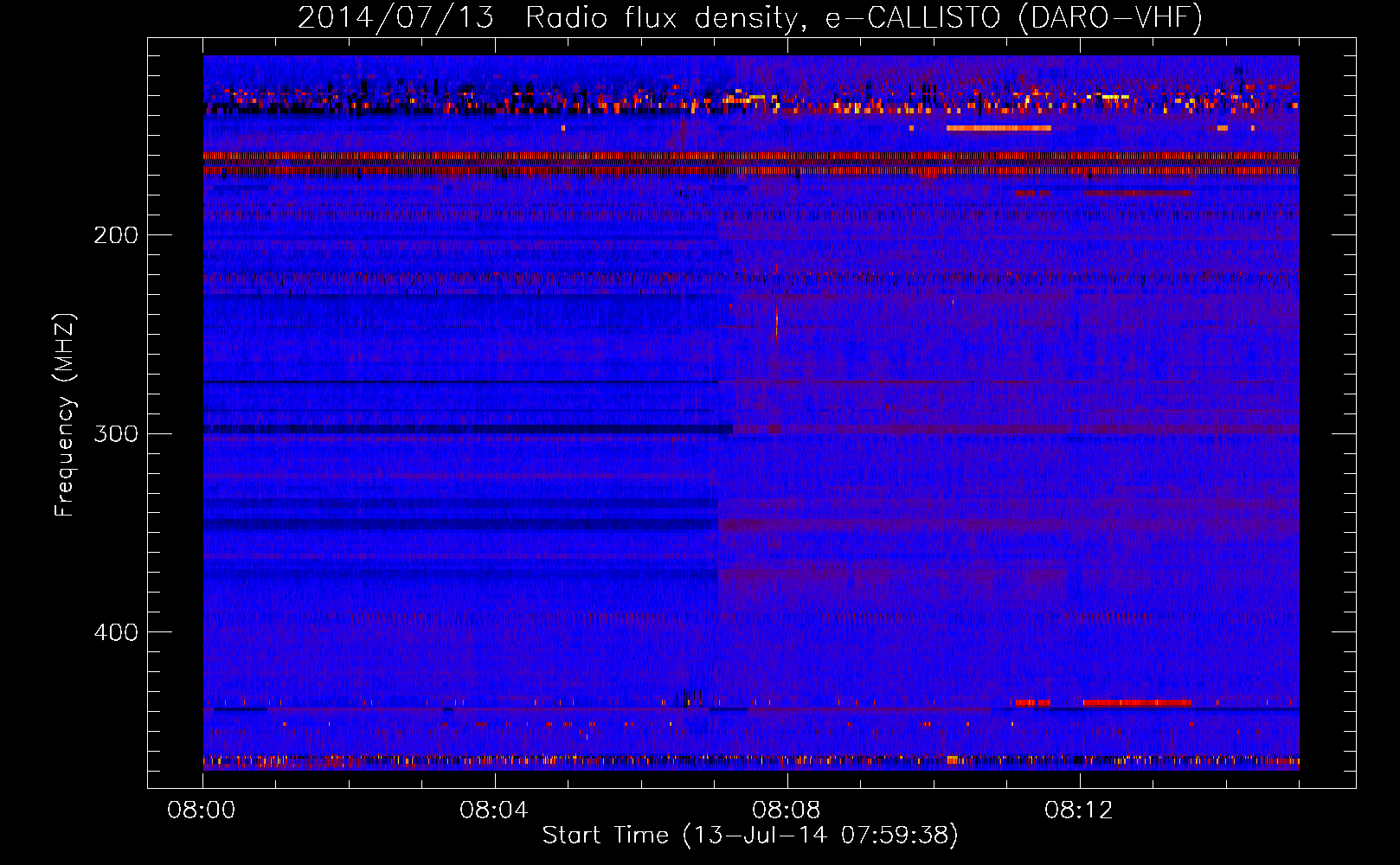
Task: Click the plot title 'Radio flux density, e-CALLISTO (DARO-VHF)'
Action: (x=864, y=17)
